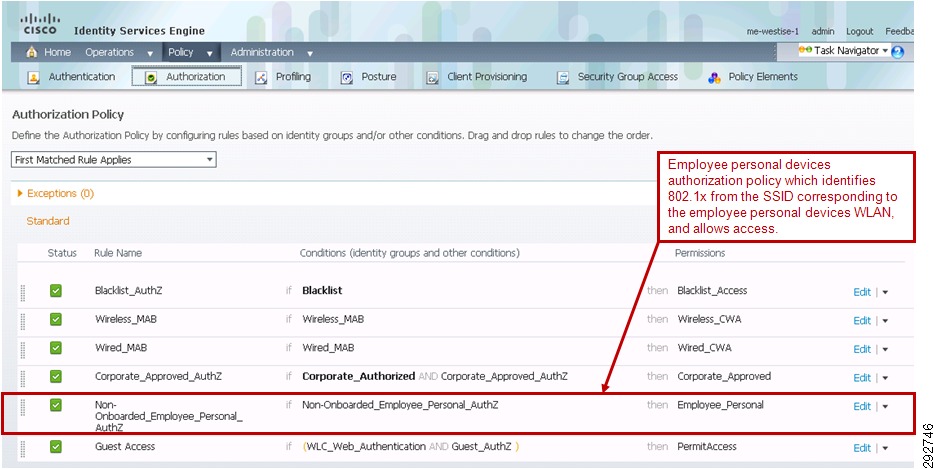Toggle status checkbox of Wireless_MAB rule
The image size is (933, 469).
click(55, 319)
